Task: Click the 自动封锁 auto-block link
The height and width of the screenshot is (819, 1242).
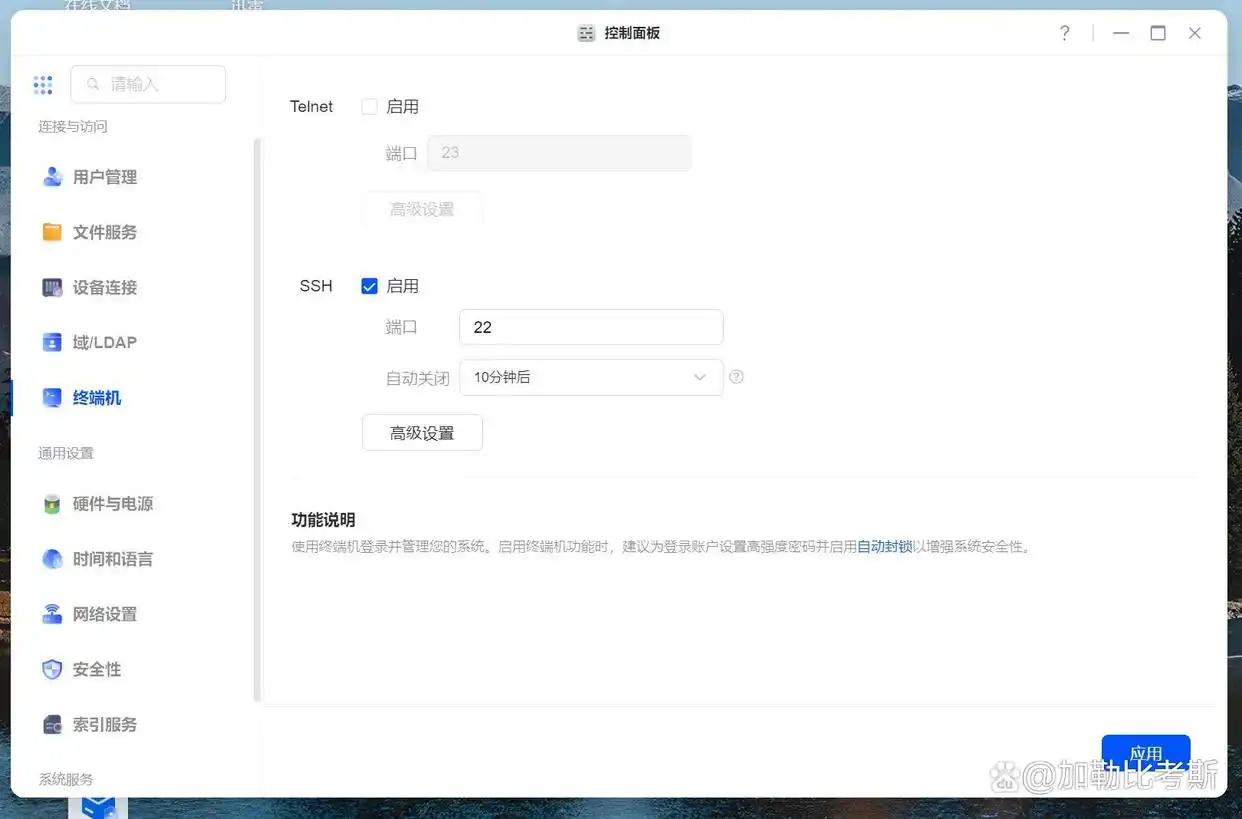Action: click(884, 547)
